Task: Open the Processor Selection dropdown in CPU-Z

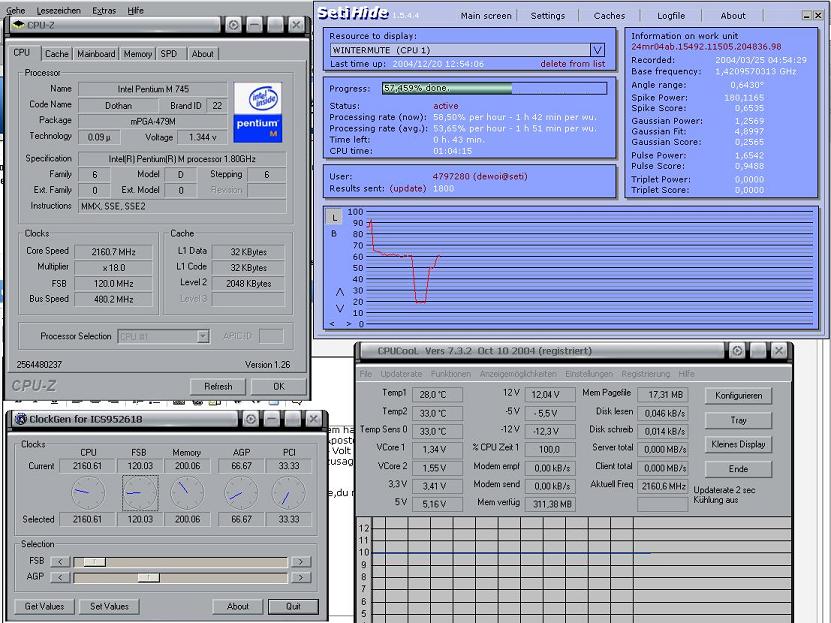Action: 203,336
